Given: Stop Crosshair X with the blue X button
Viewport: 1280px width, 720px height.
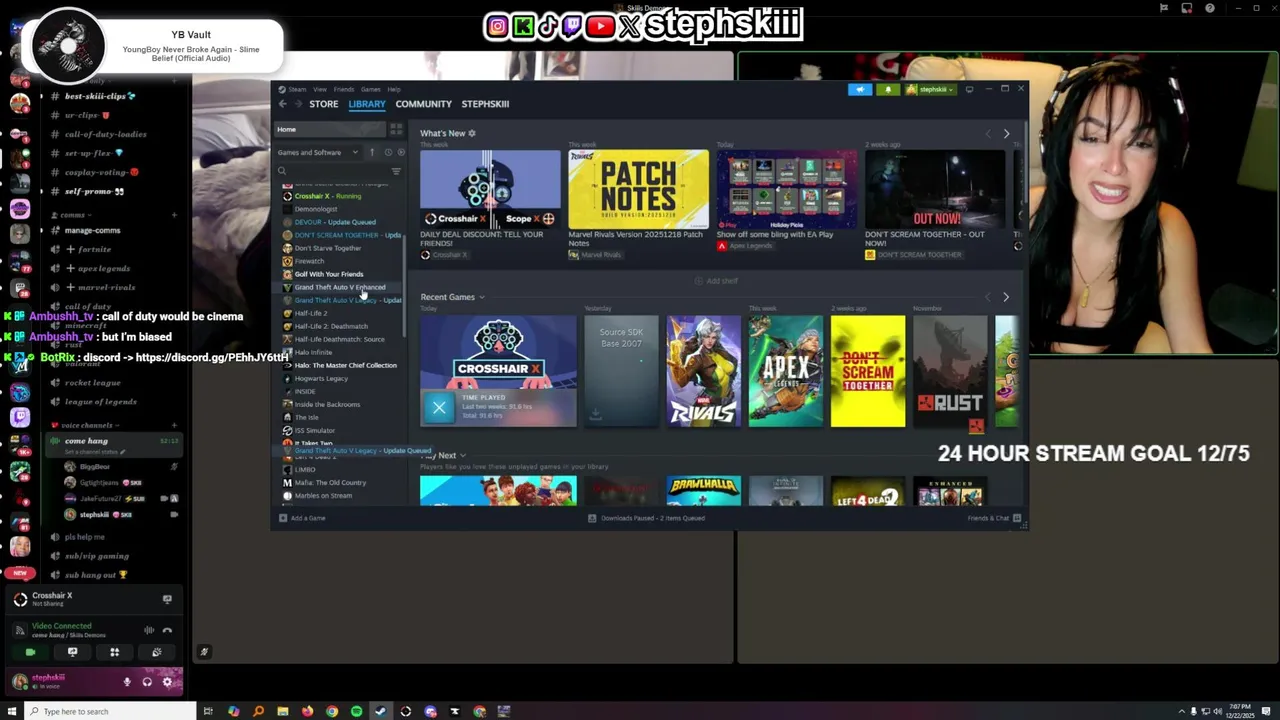Looking at the screenshot, I should click(439, 407).
